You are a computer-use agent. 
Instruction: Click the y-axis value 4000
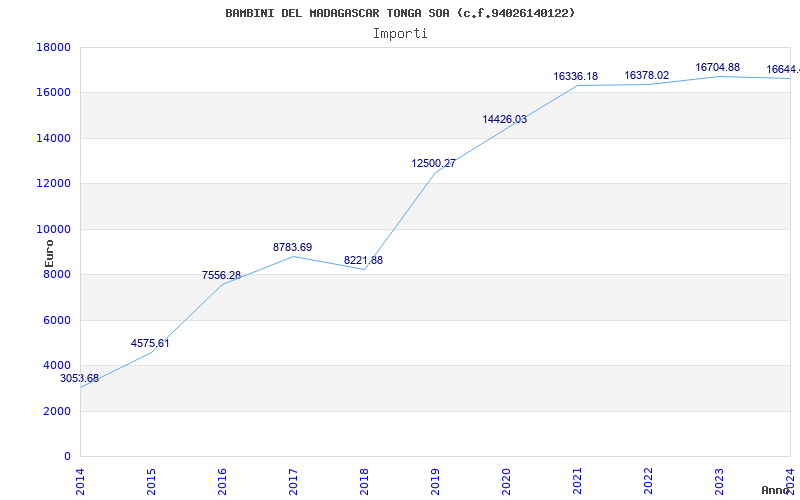57,365
